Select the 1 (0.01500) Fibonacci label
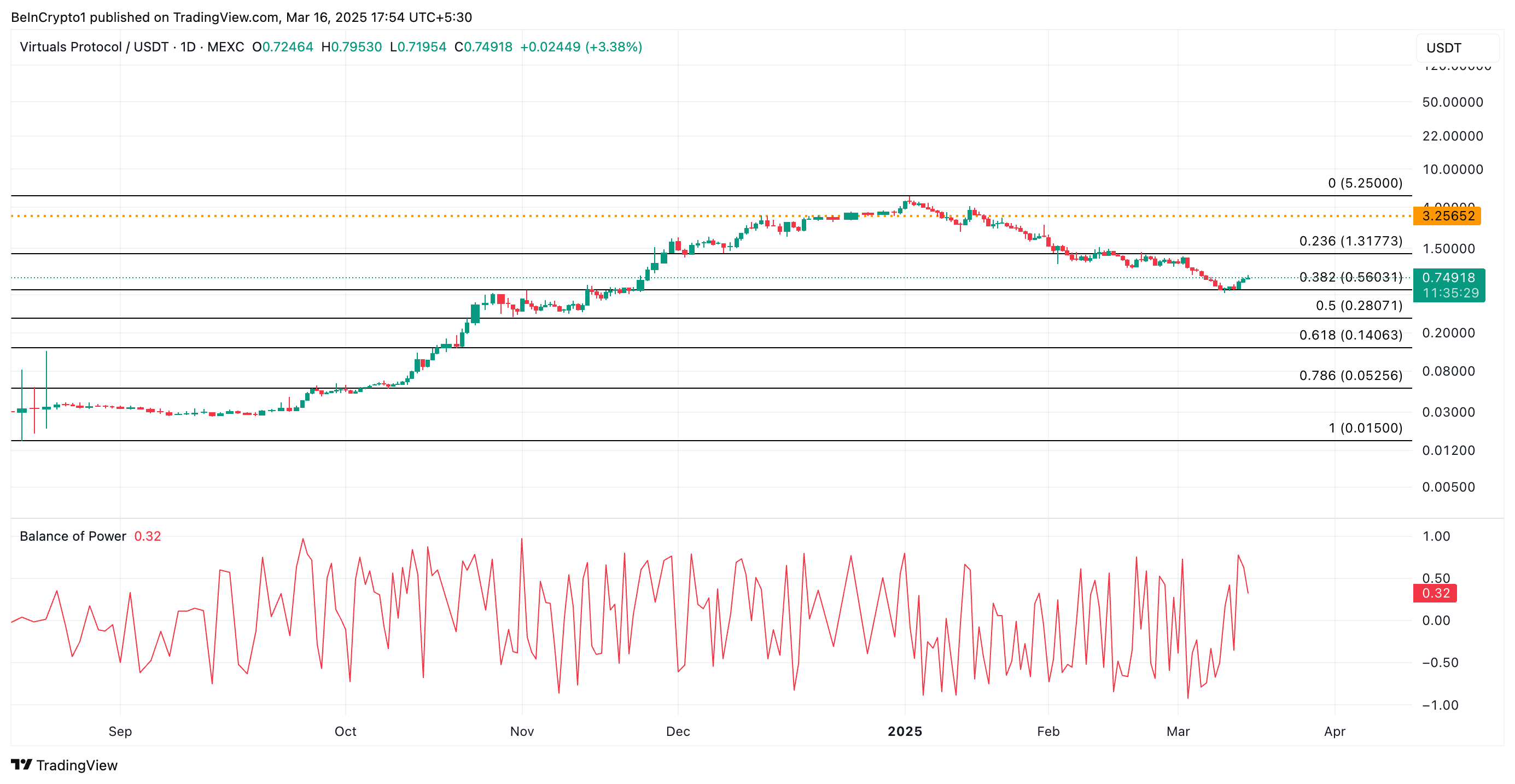Image resolution: width=1515 pixels, height=784 pixels. point(1365,428)
